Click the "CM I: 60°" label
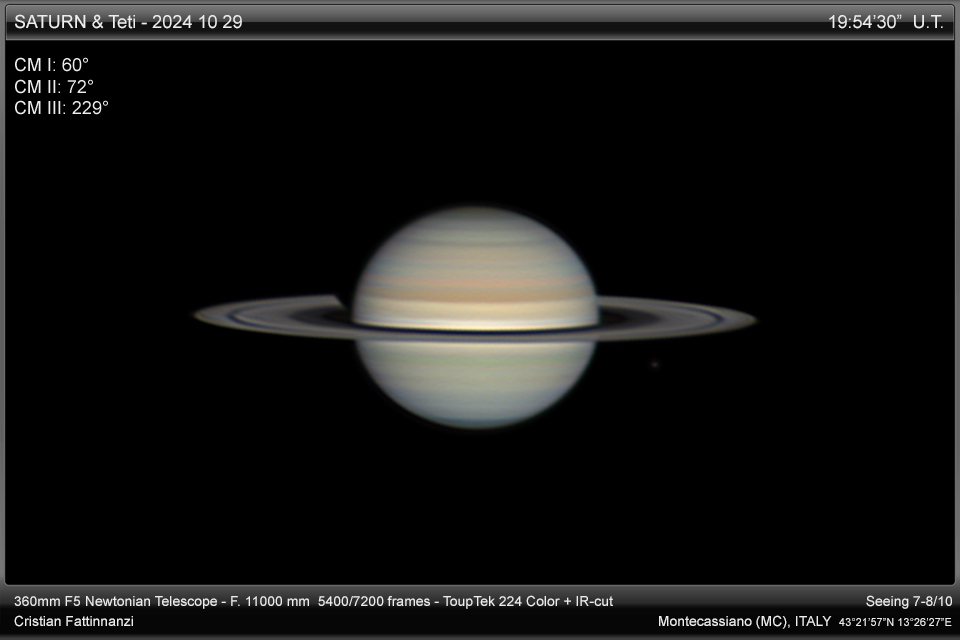The image size is (960, 640). [51, 65]
